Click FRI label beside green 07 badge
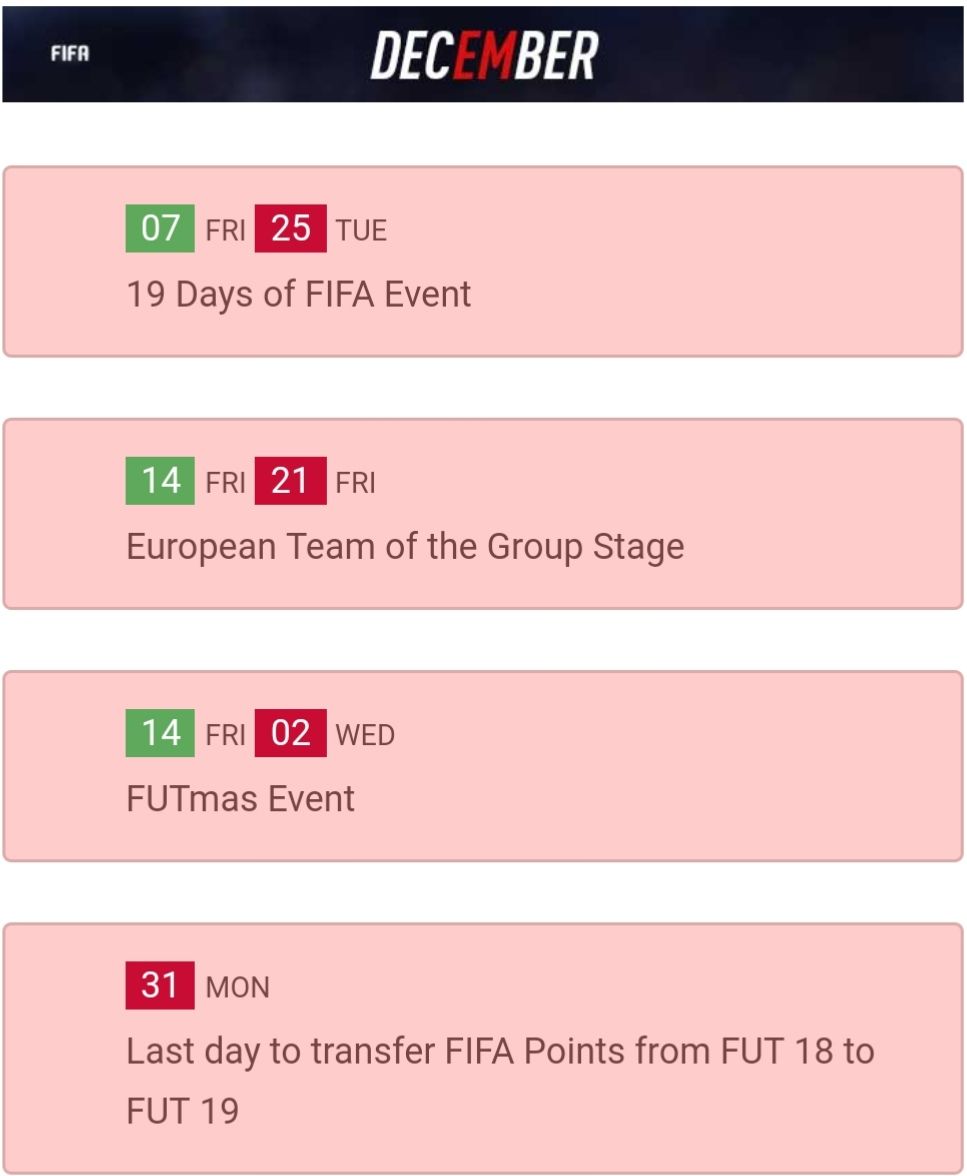This screenshot has height=1176, width=967. (x=225, y=231)
